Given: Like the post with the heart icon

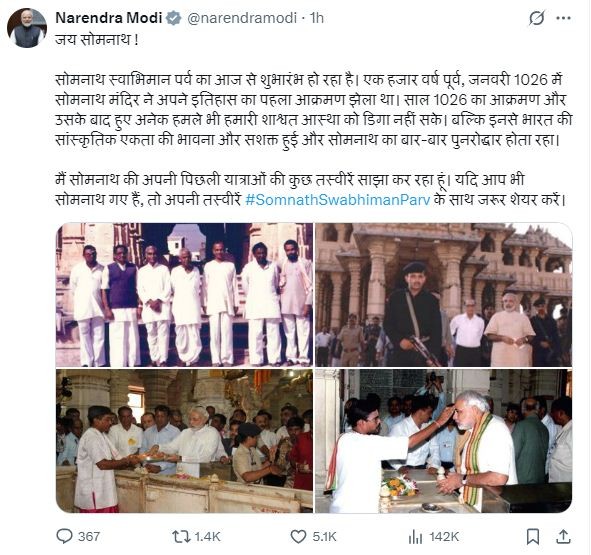Looking at the screenshot, I should 298,537.
